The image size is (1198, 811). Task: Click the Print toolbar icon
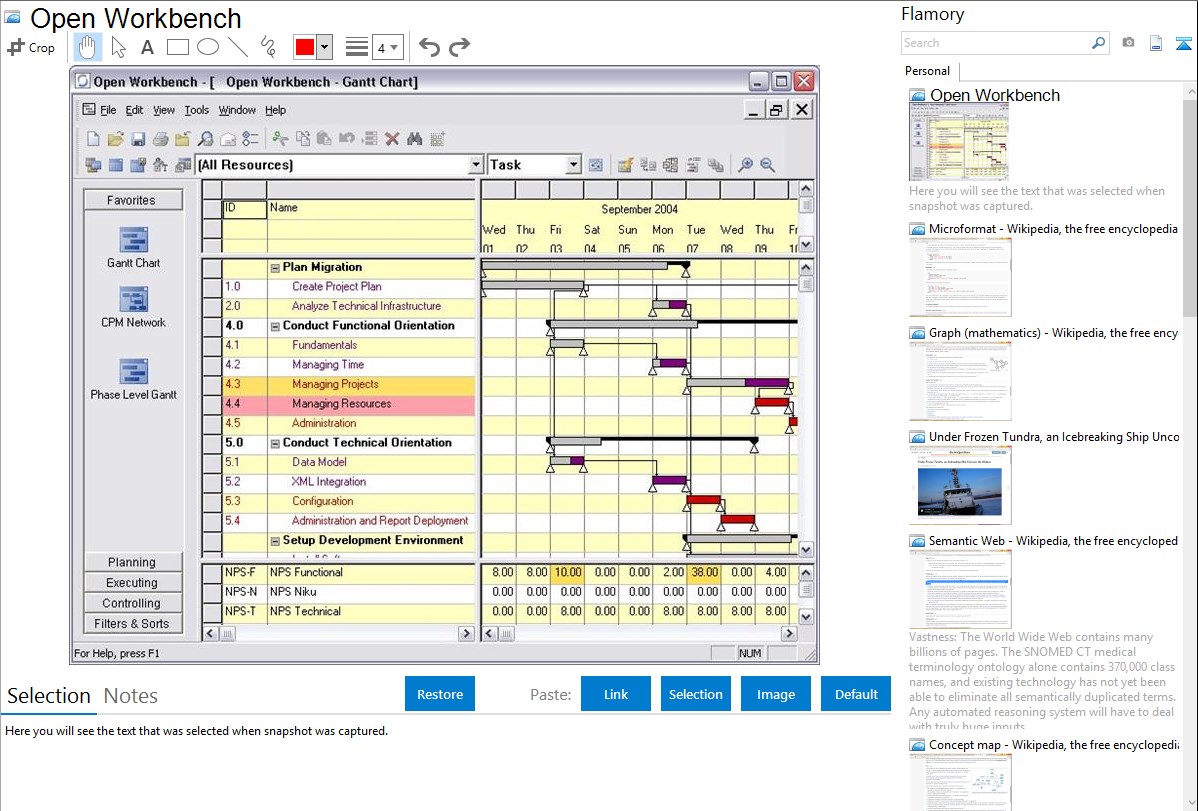coord(160,138)
